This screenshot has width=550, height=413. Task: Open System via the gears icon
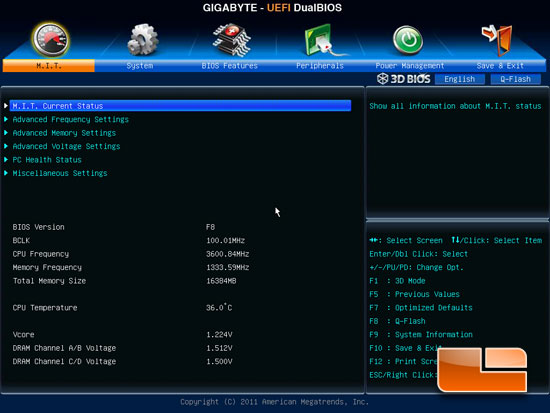[x=142, y=40]
